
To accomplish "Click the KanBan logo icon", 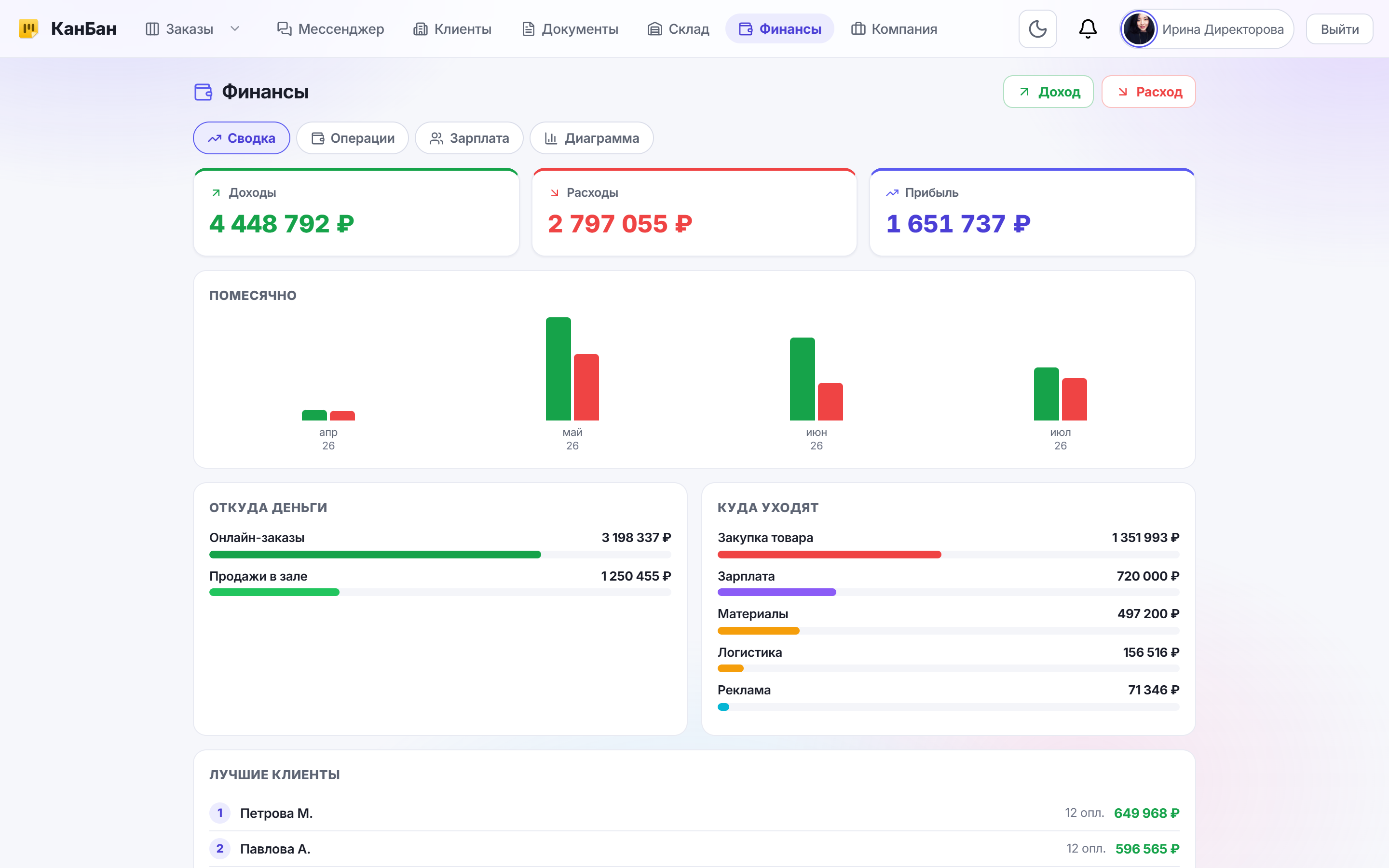I will [x=28, y=29].
